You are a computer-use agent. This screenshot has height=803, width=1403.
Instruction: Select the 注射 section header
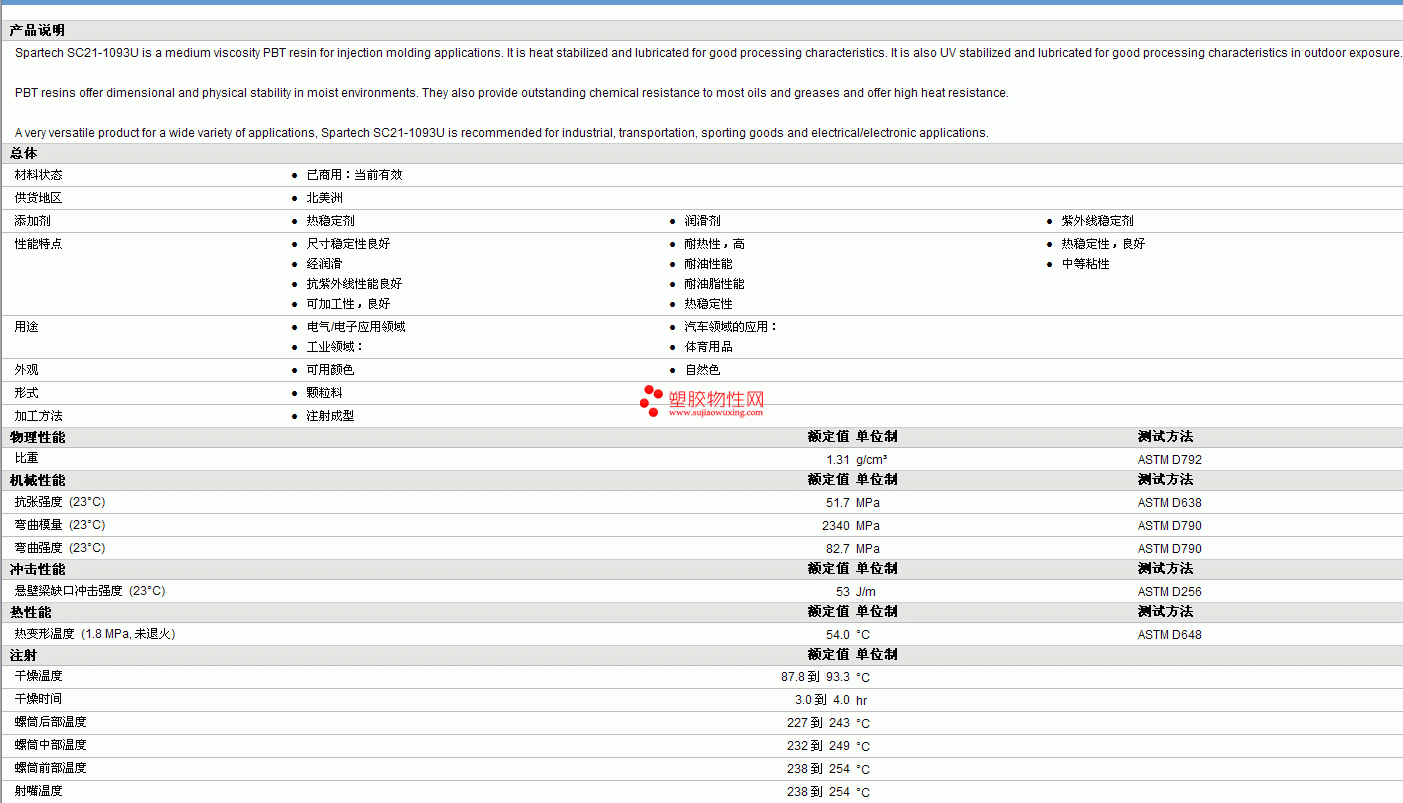coord(24,655)
